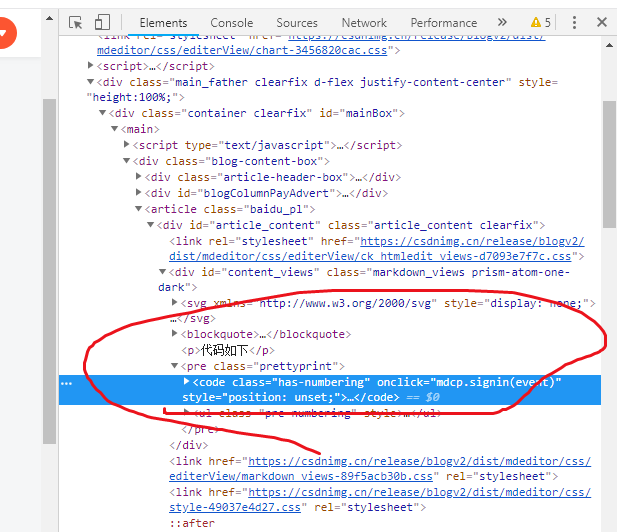
Task: Open the chart-3456820cac.css link
Action: pyautogui.click(x=242, y=50)
